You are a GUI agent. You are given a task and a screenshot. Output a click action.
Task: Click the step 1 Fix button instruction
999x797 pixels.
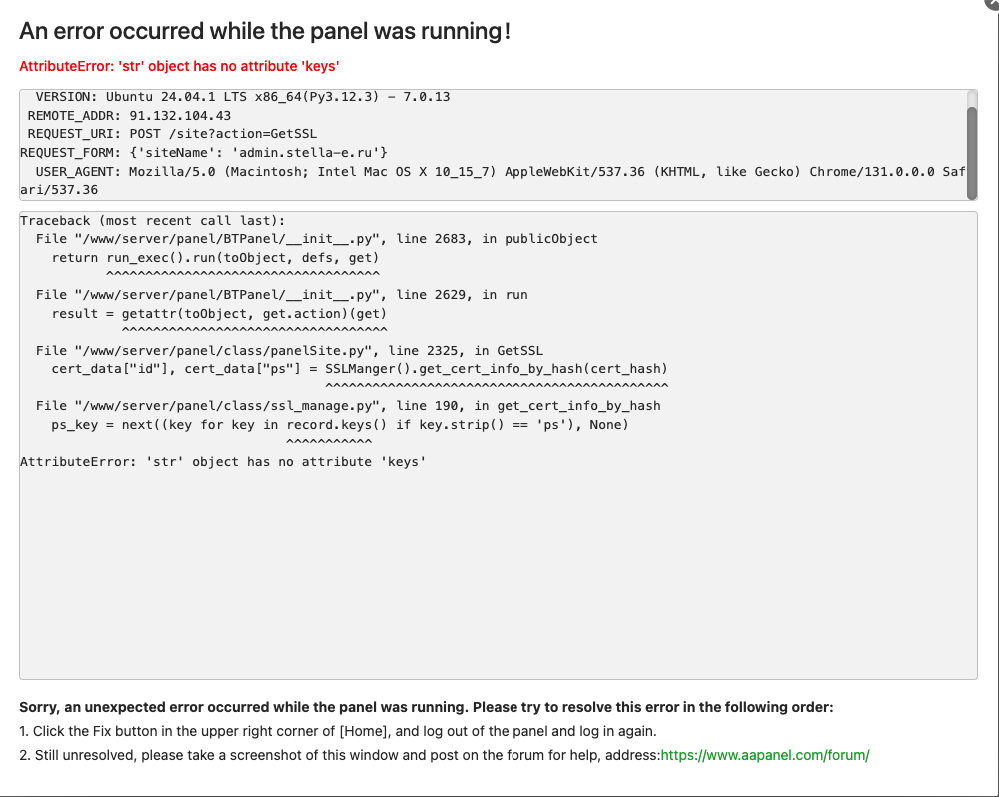[338, 731]
